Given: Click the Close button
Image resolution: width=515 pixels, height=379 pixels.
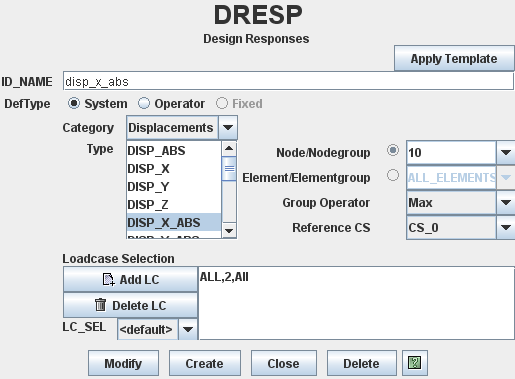Looking at the screenshot, I should [284, 363].
